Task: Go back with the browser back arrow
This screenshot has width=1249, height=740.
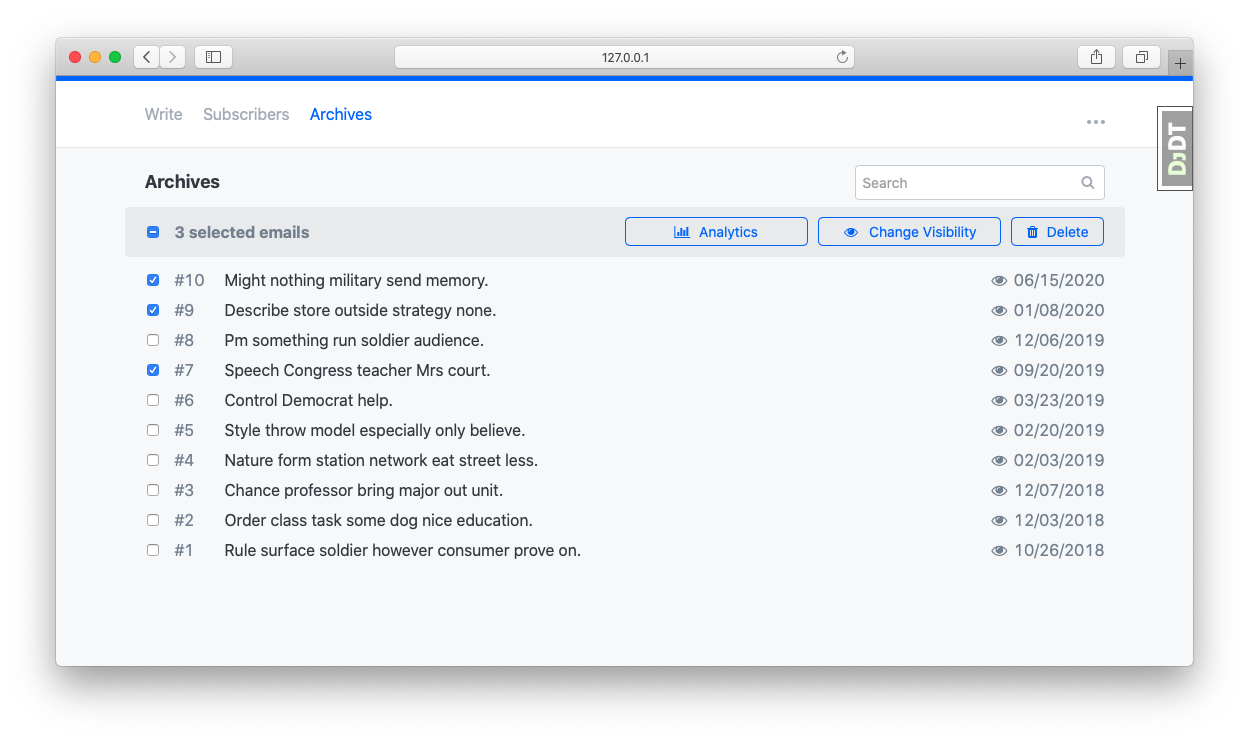Action: tap(147, 57)
